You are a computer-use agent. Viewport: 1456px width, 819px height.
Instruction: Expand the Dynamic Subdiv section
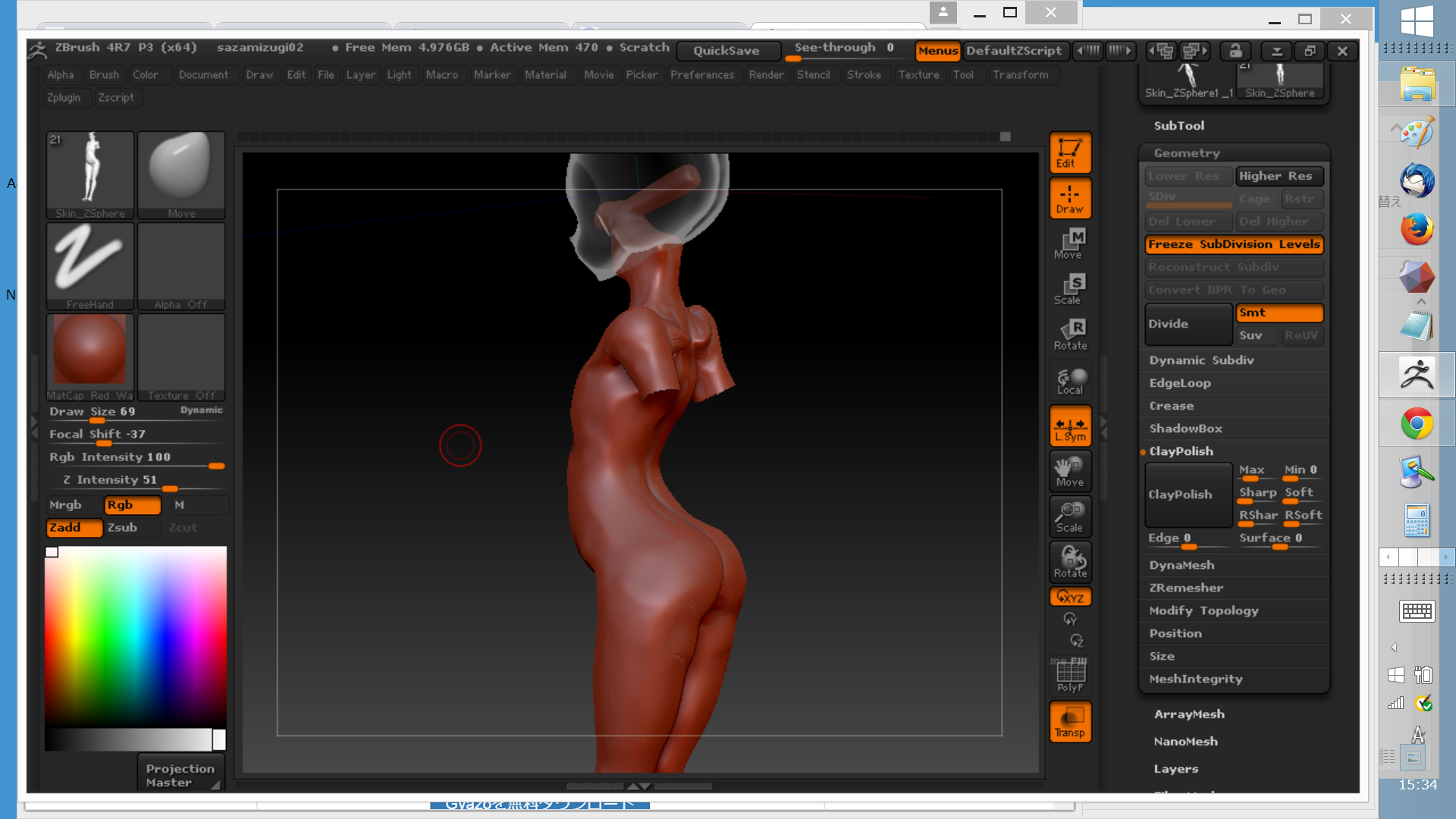tap(1201, 360)
